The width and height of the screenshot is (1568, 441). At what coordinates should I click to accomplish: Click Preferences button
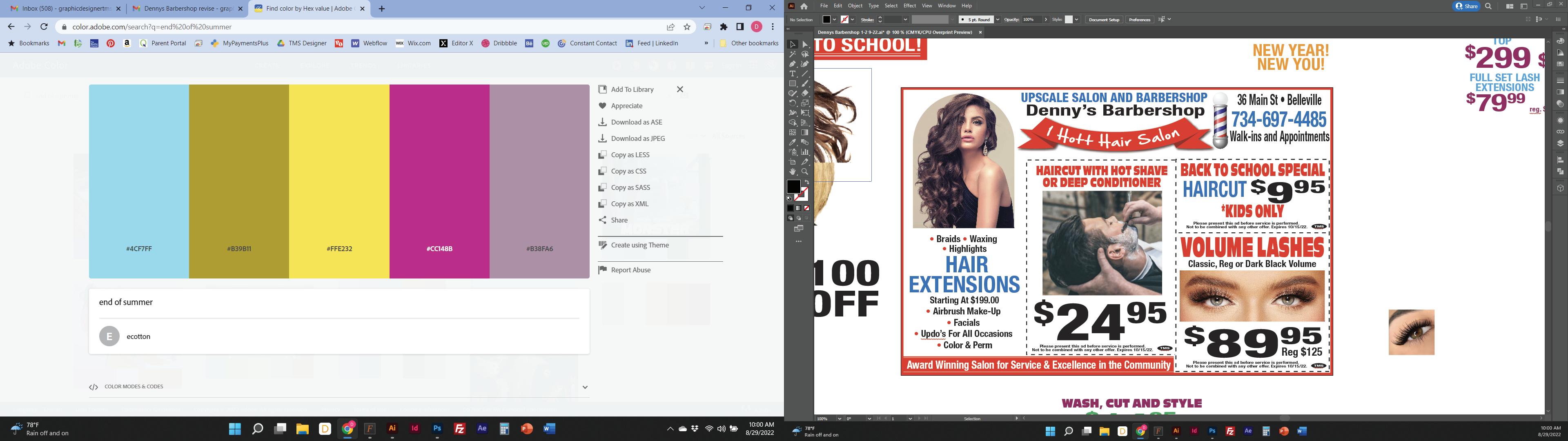tap(1140, 20)
